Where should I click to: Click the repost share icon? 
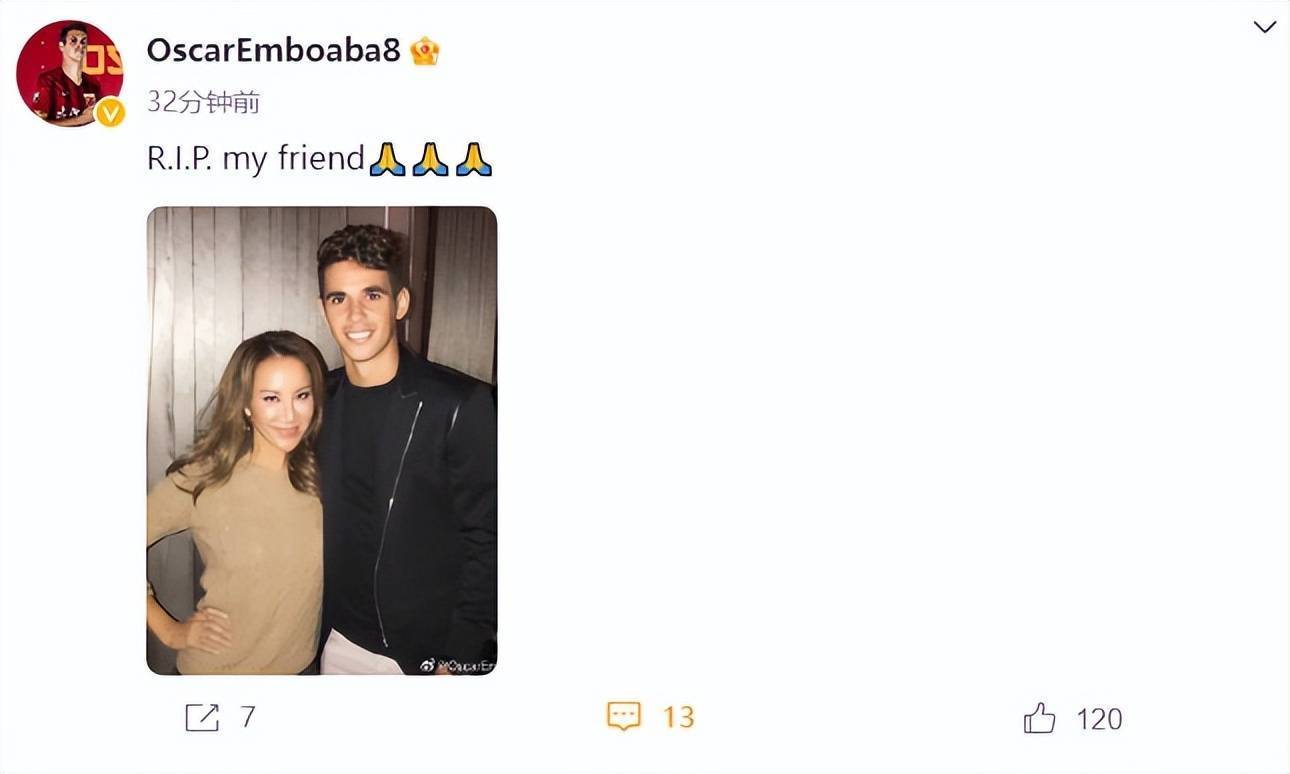202,717
